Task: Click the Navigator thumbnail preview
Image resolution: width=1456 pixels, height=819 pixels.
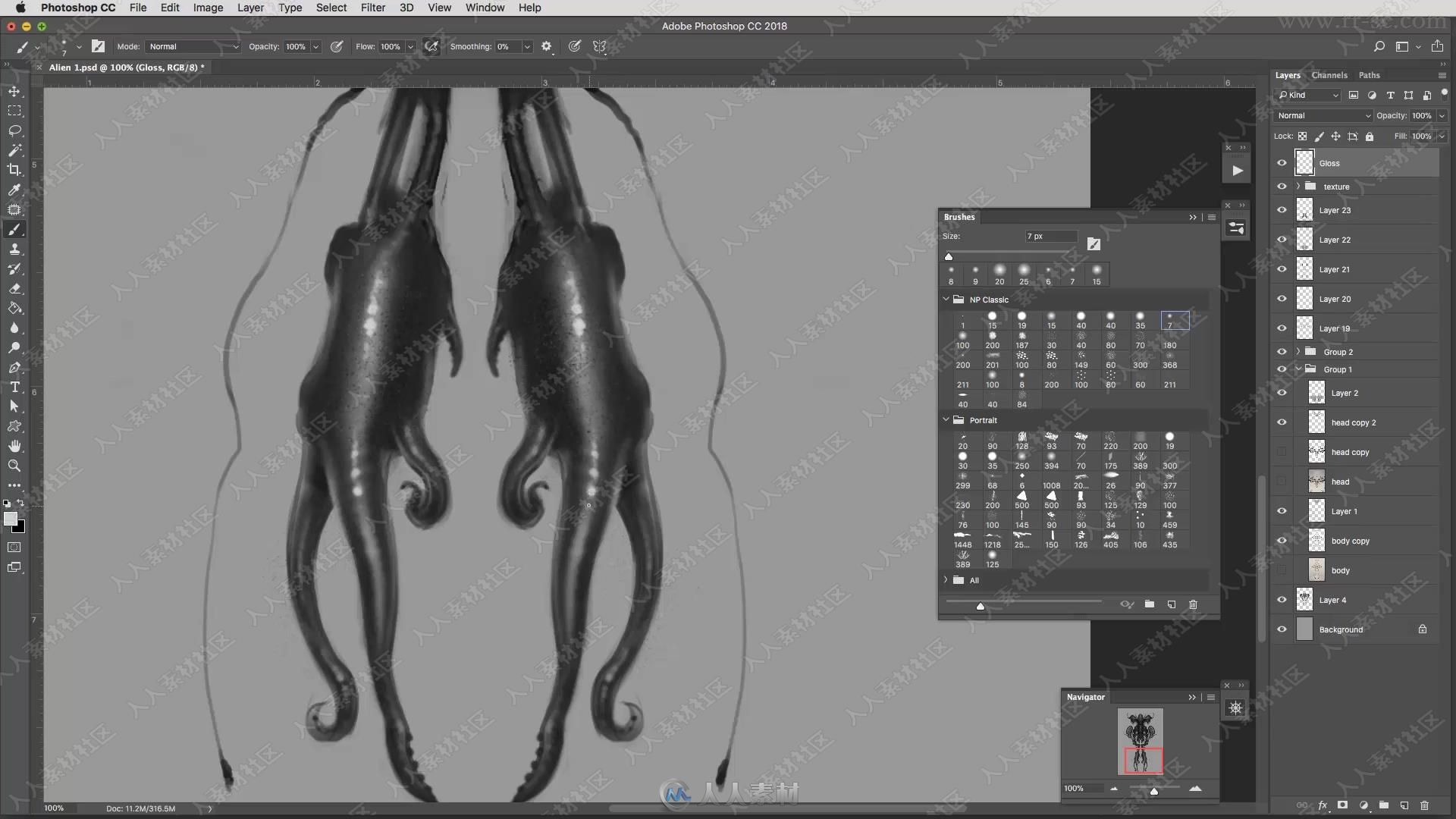Action: tap(1140, 741)
